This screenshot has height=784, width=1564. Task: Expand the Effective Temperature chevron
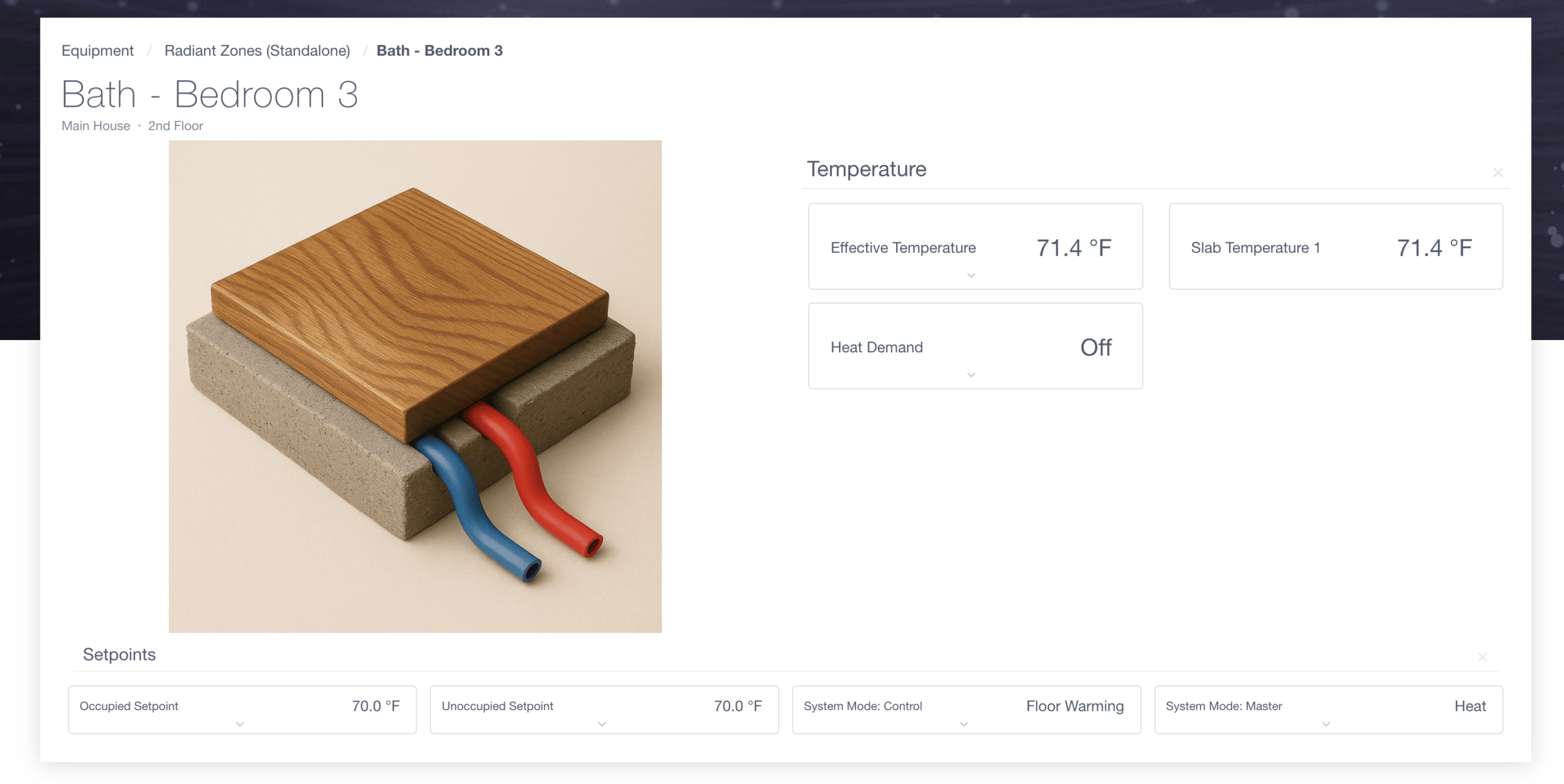click(971, 275)
